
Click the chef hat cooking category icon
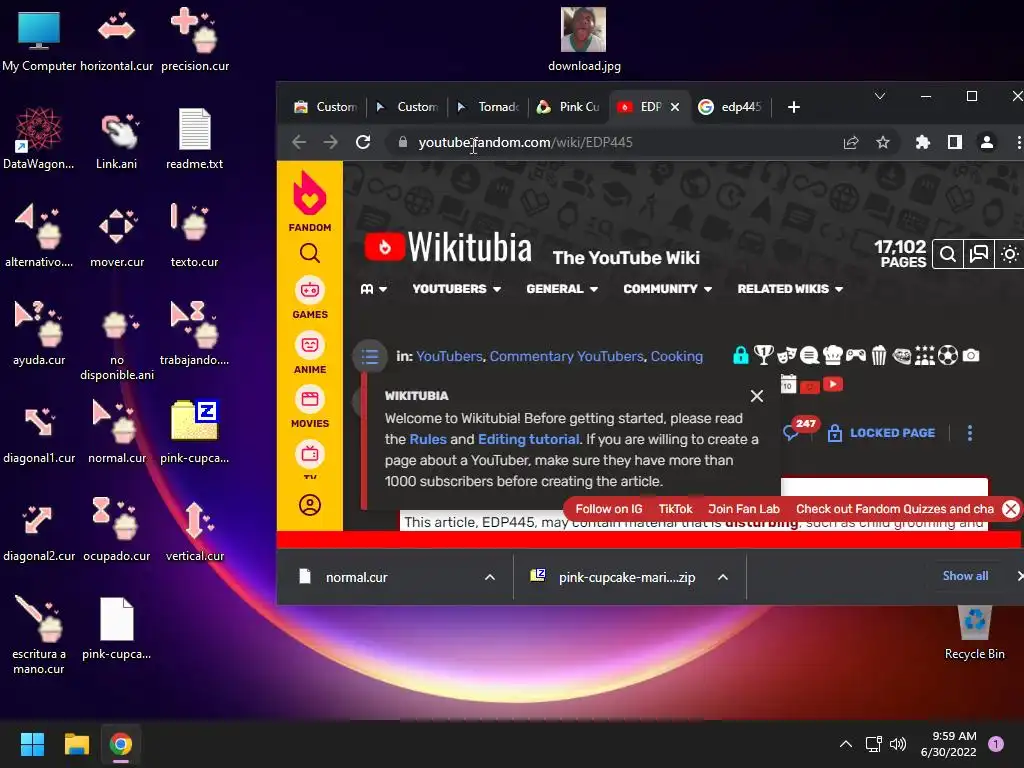[x=833, y=355]
